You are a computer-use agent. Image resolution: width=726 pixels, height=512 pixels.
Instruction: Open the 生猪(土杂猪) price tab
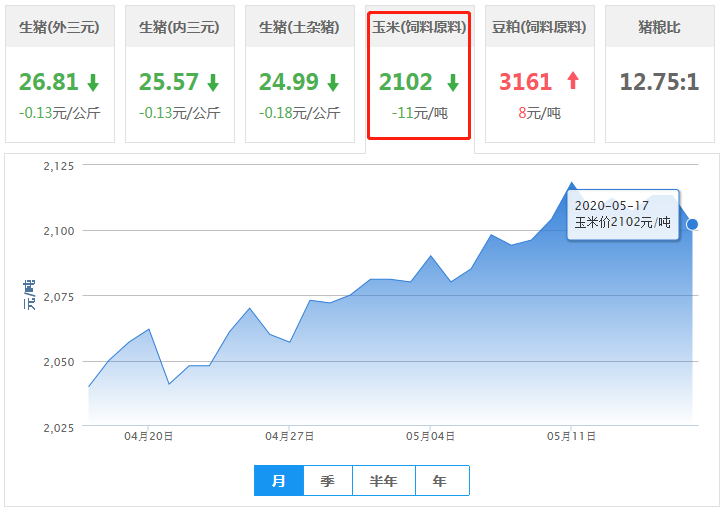[x=300, y=27]
